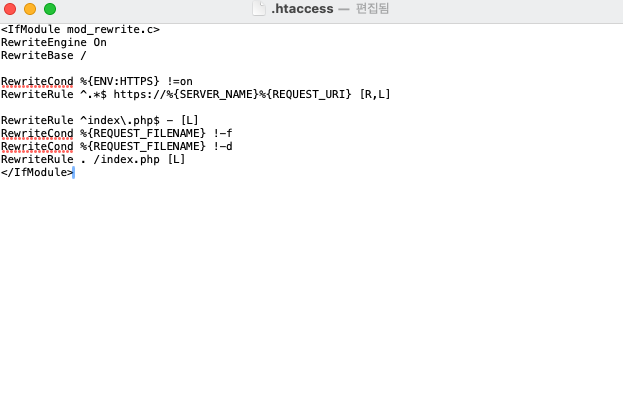
Task: Click the .htaccess document proxy icon
Action: 259,9
